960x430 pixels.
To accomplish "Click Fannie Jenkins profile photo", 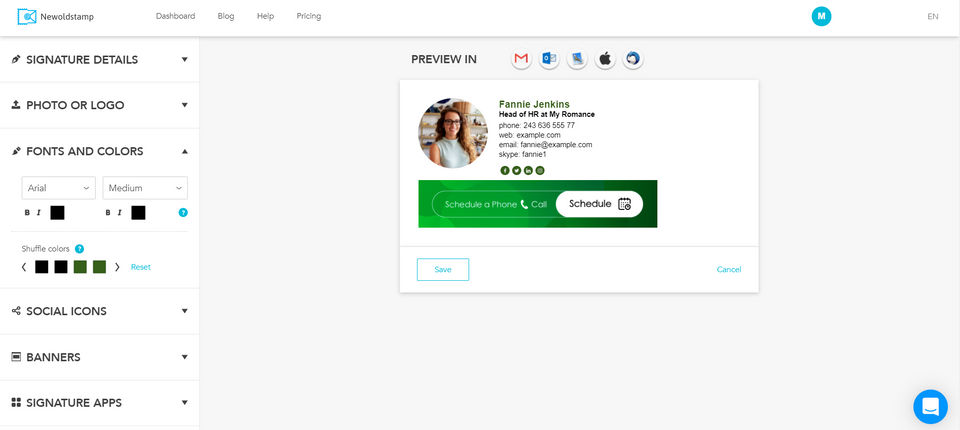I will (453, 133).
